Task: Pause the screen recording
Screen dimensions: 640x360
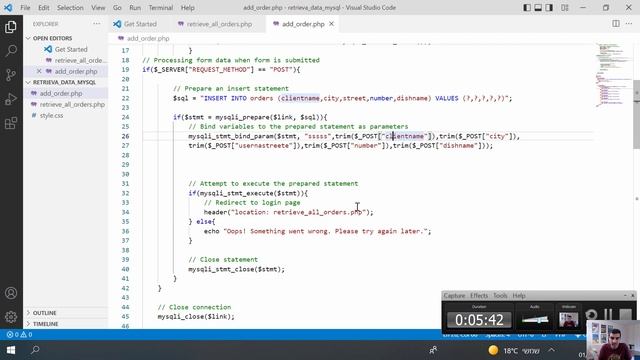Action: click(x=608, y=315)
